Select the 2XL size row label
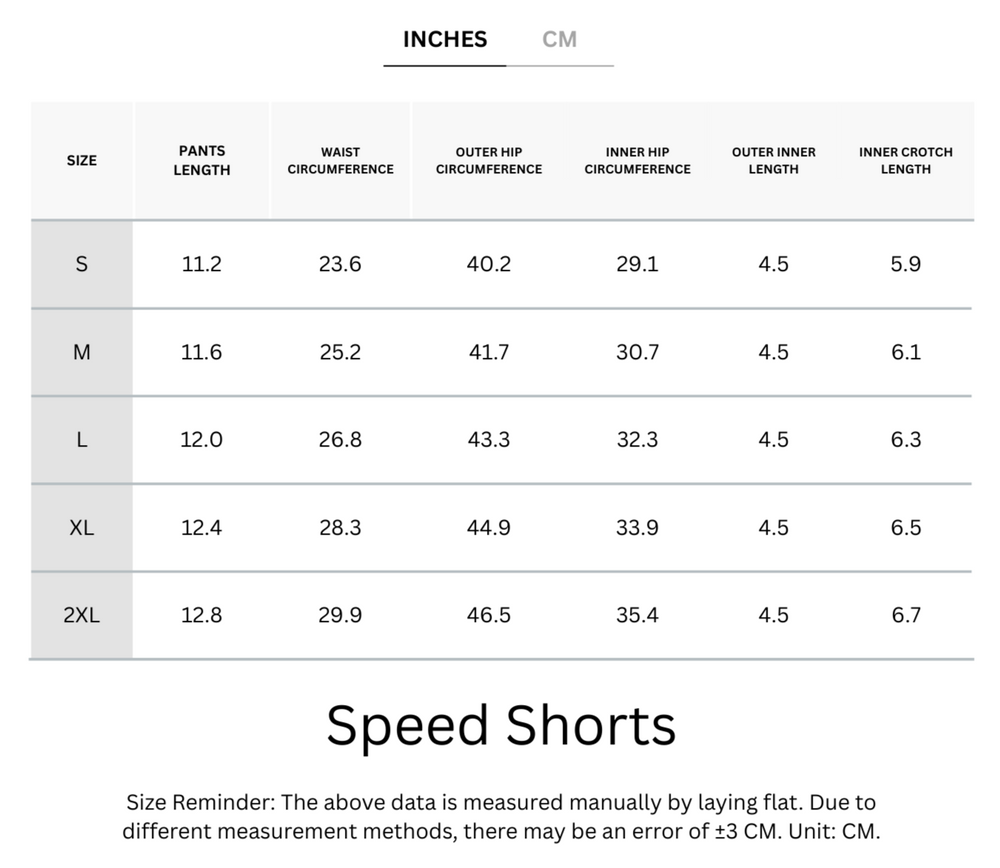 82,616
